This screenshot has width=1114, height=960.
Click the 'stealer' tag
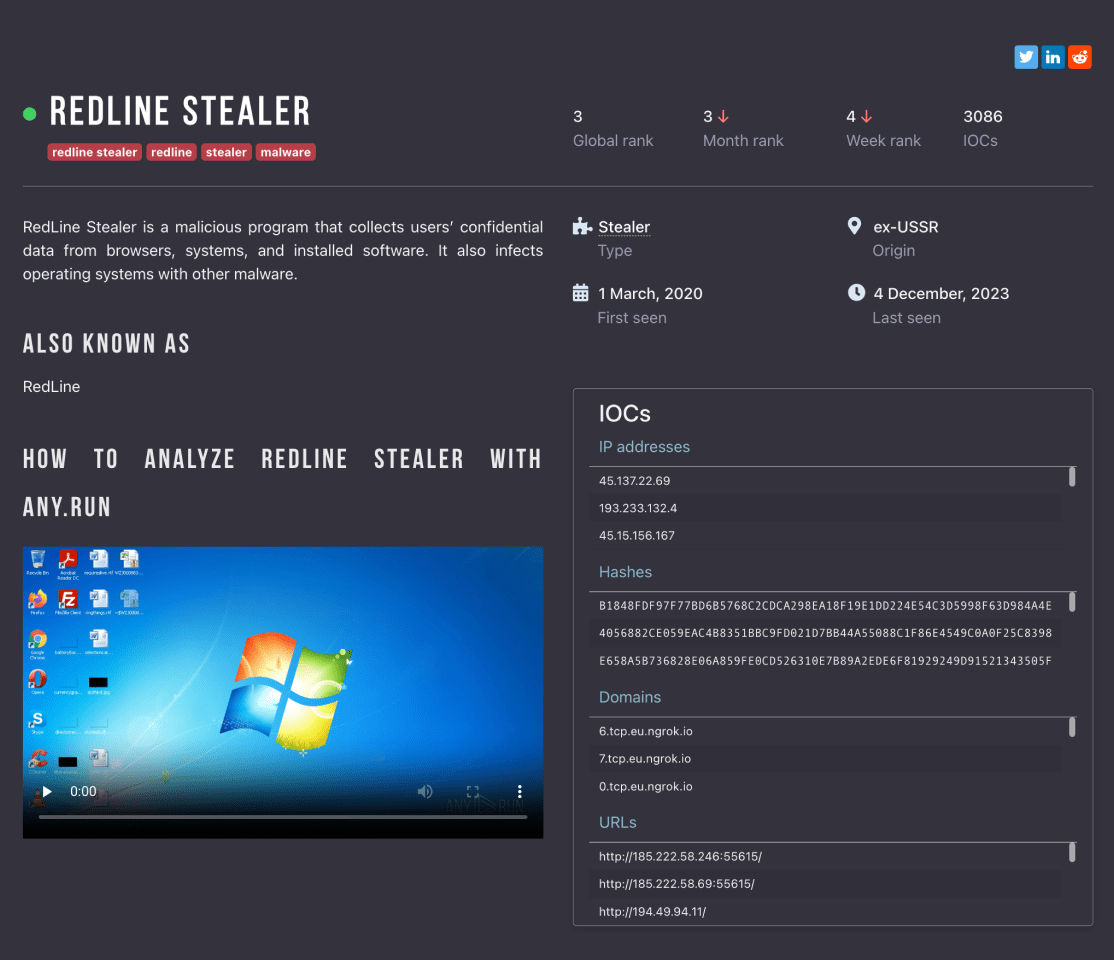pyautogui.click(x=226, y=152)
